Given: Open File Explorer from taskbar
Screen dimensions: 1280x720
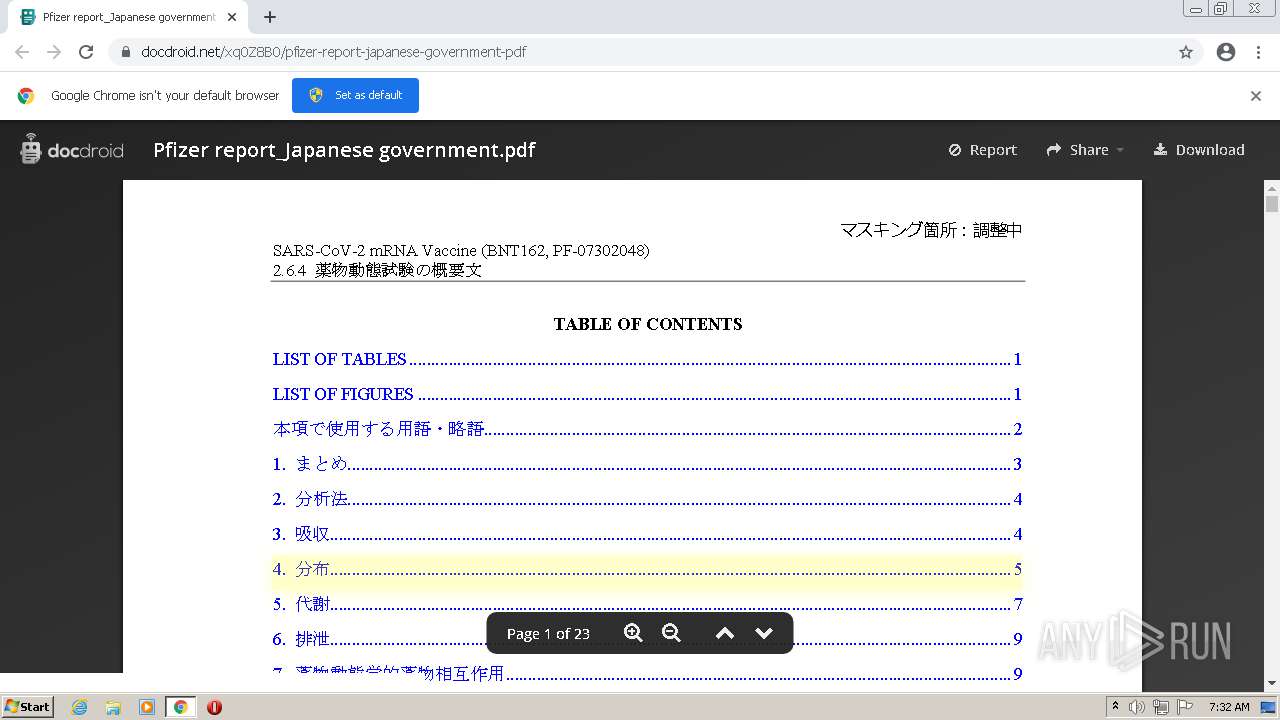Looking at the screenshot, I should [113, 707].
